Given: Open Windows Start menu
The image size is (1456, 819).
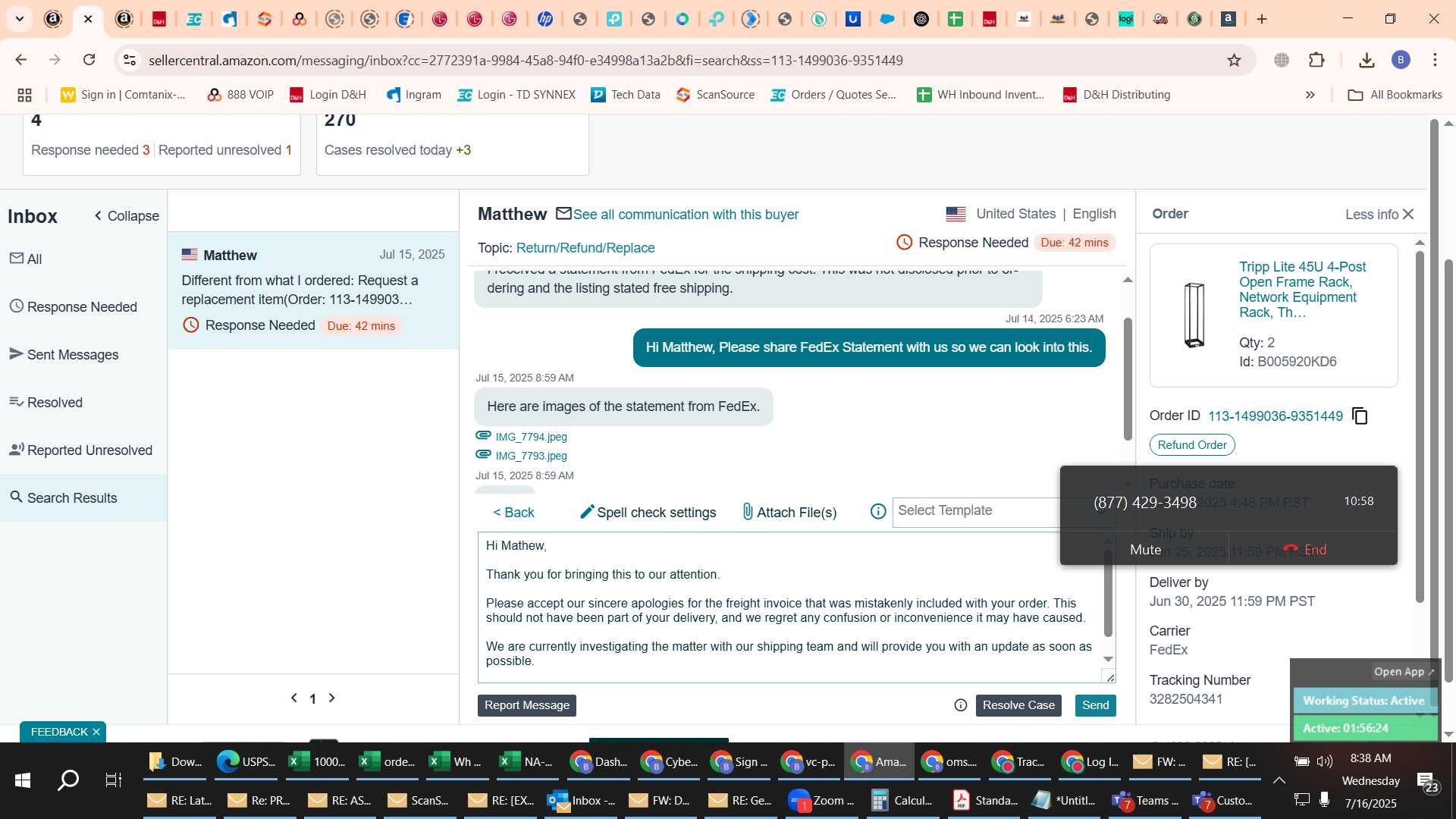Looking at the screenshot, I should [23, 780].
